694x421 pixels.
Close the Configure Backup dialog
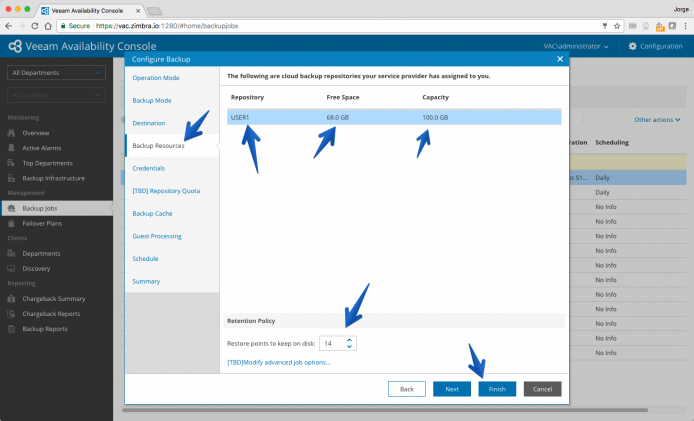pyautogui.click(x=560, y=59)
